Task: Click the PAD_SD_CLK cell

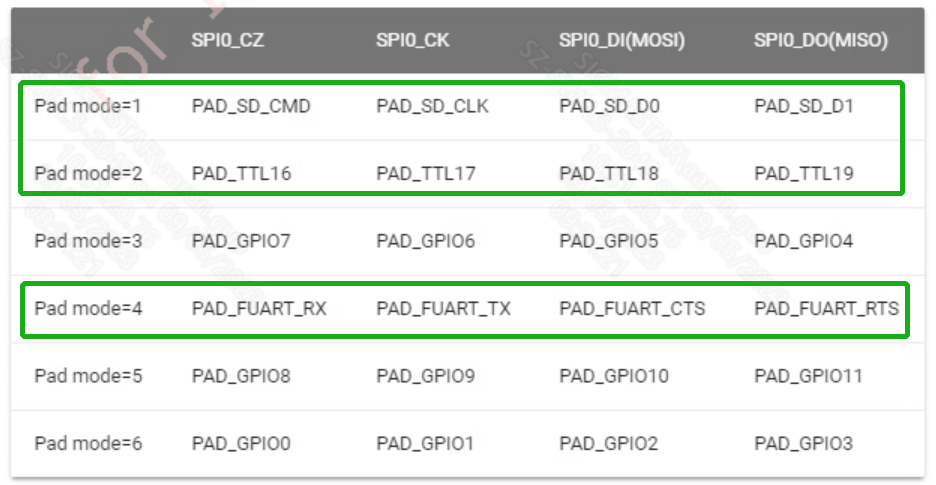Action: (x=432, y=106)
